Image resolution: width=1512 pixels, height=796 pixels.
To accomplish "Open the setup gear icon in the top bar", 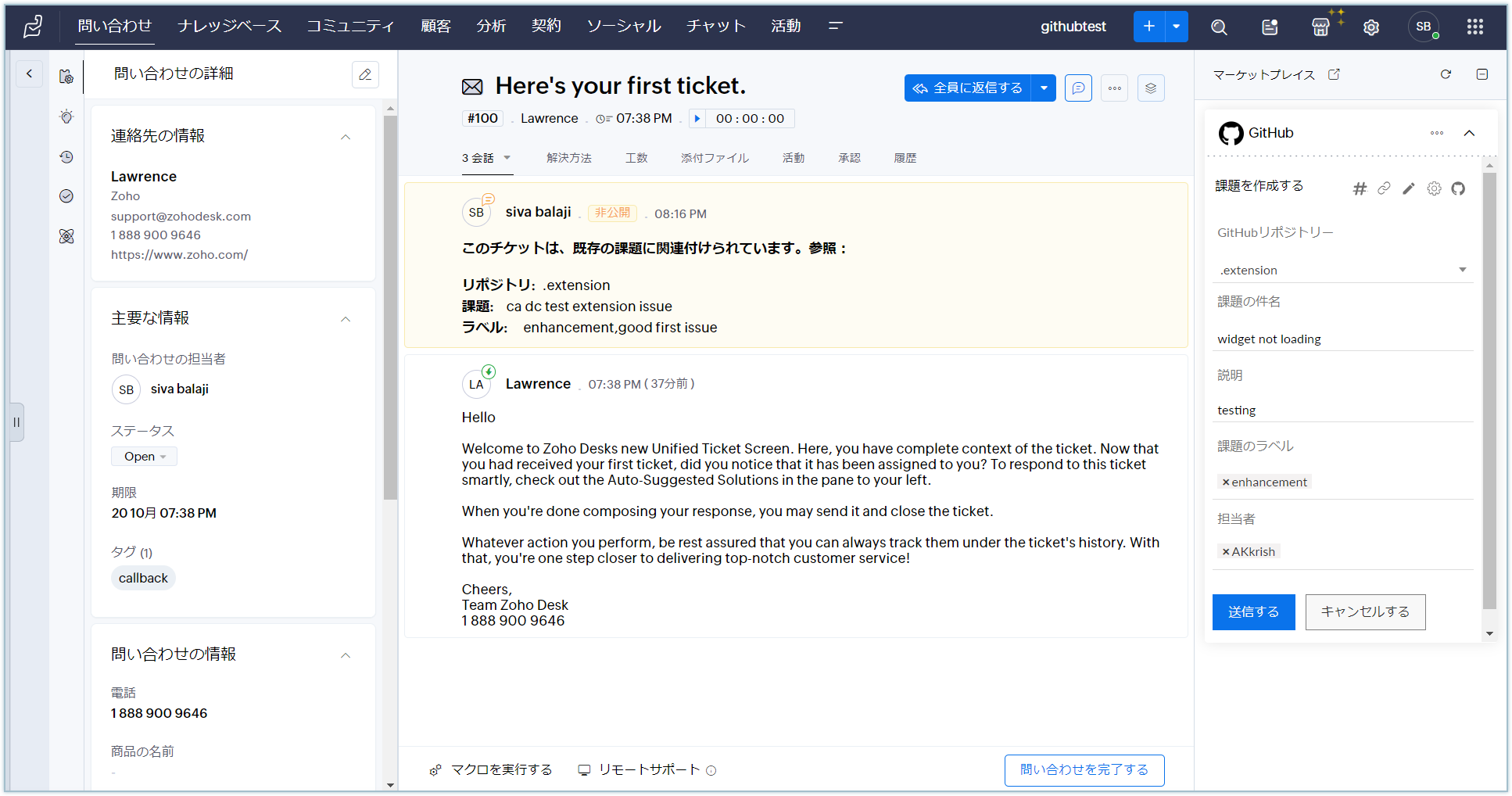I will coord(1371,27).
